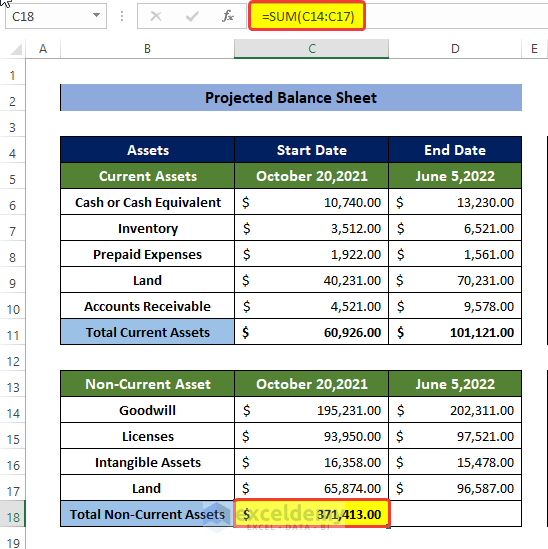Select column A header
Screen dimensions: 548x549
point(43,49)
